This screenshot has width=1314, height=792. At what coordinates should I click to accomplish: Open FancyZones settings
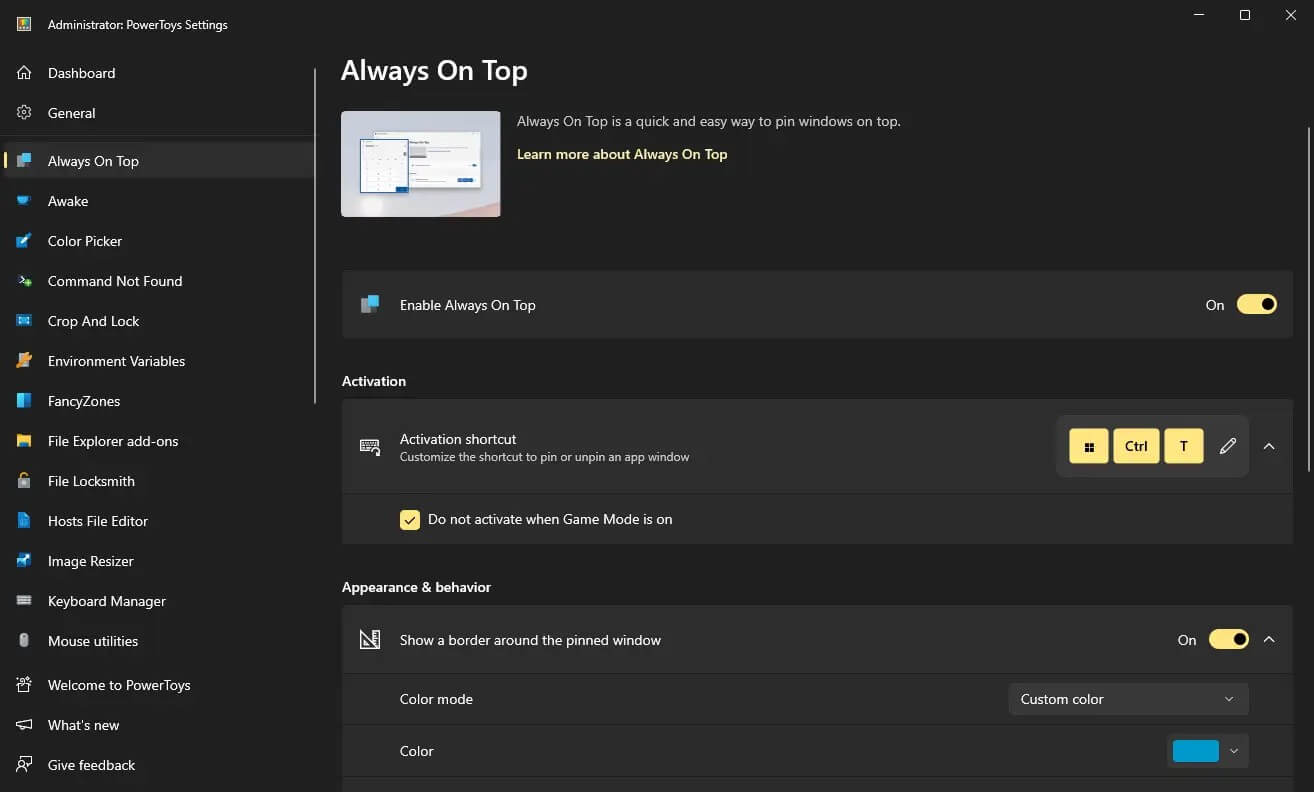(159, 401)
